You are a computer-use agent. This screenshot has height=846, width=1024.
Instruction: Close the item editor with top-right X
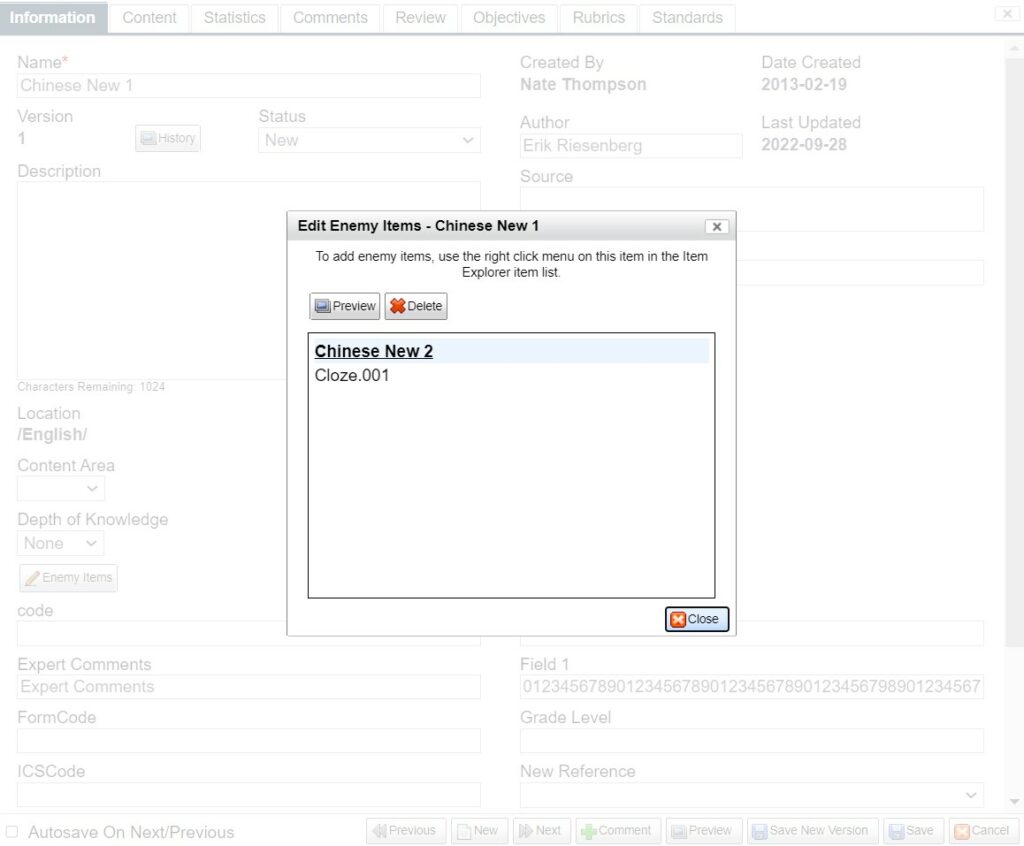click(1007, 14)
